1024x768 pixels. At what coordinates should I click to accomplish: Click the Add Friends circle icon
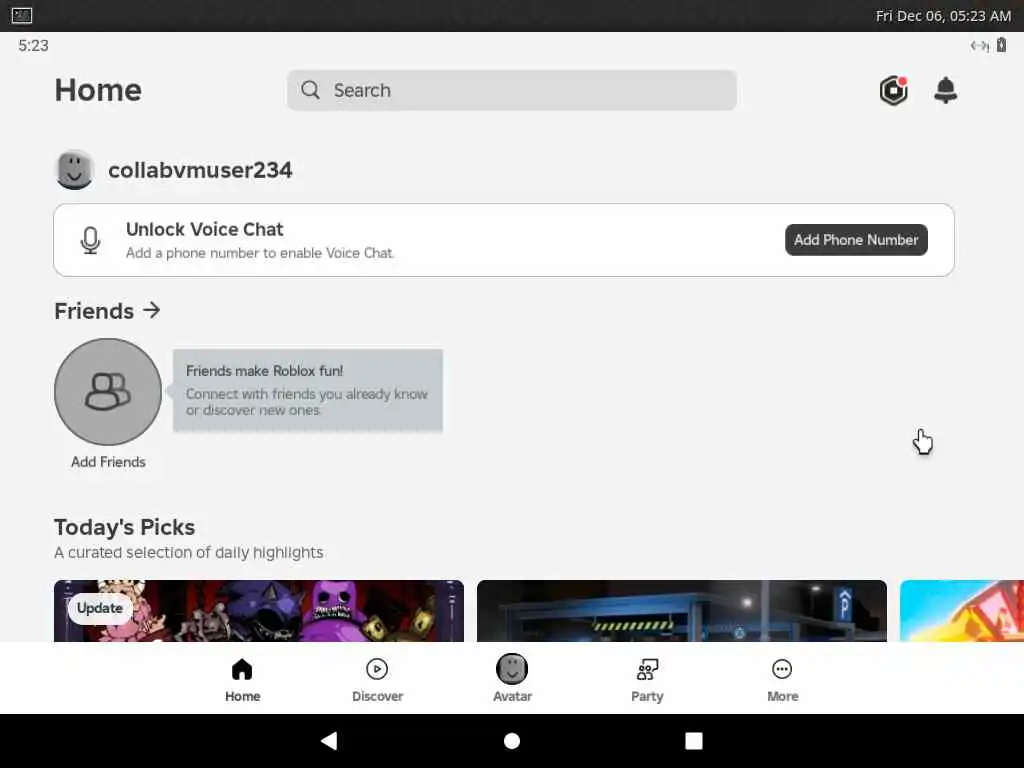click(x=108, y=391)
